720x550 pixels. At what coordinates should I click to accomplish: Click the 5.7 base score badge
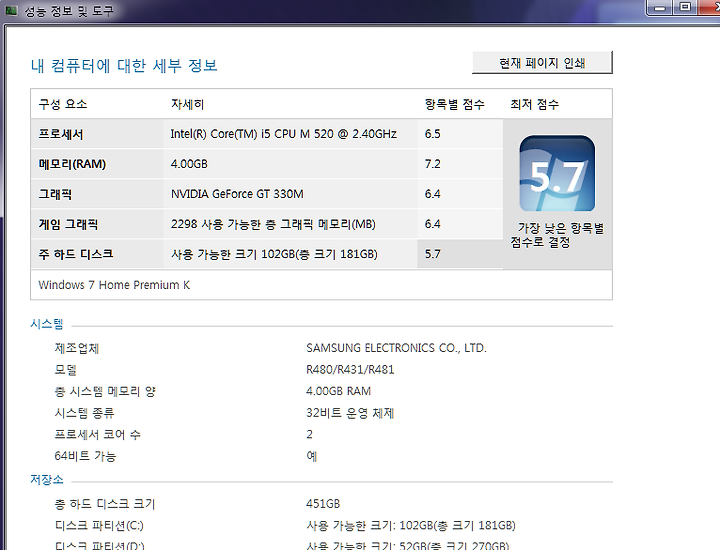point(557,174)
